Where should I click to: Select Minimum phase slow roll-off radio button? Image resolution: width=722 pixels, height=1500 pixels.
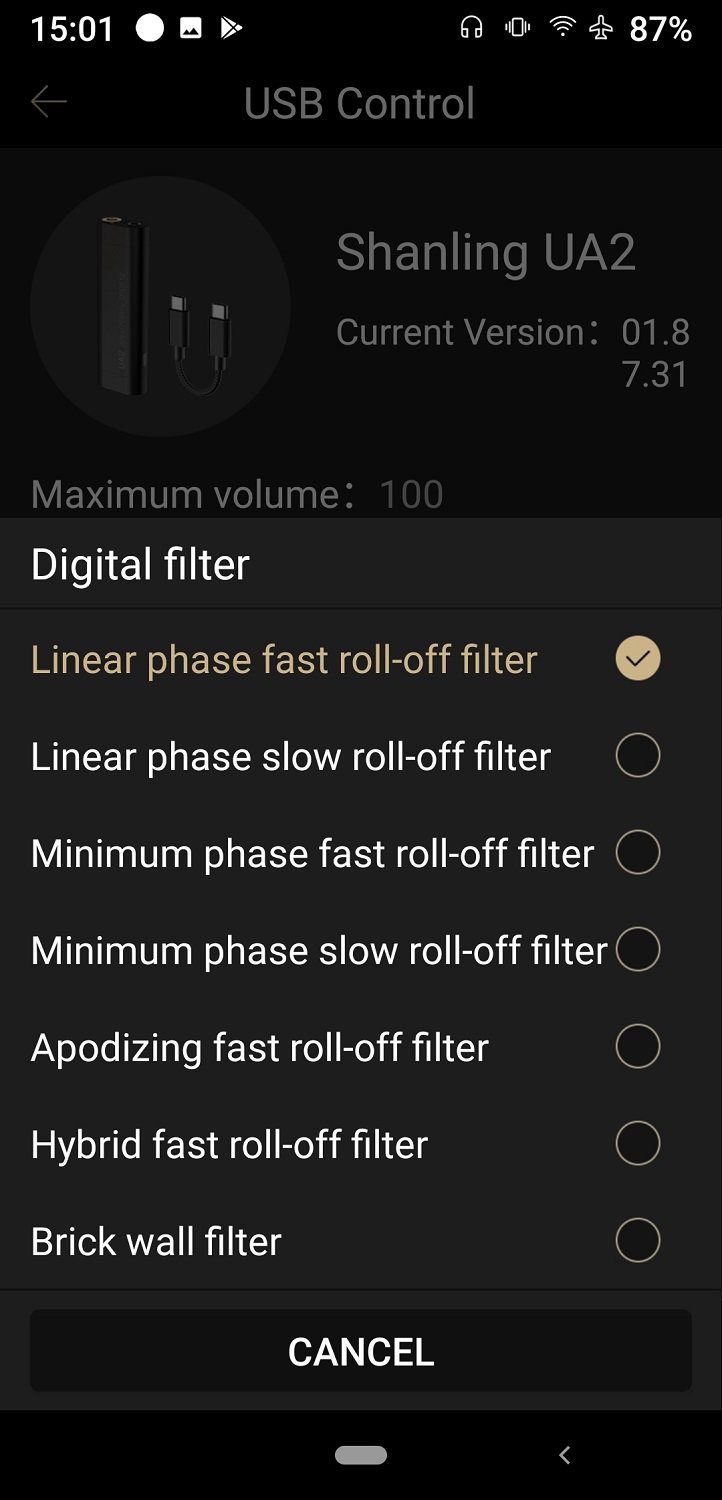coord(638,950)
